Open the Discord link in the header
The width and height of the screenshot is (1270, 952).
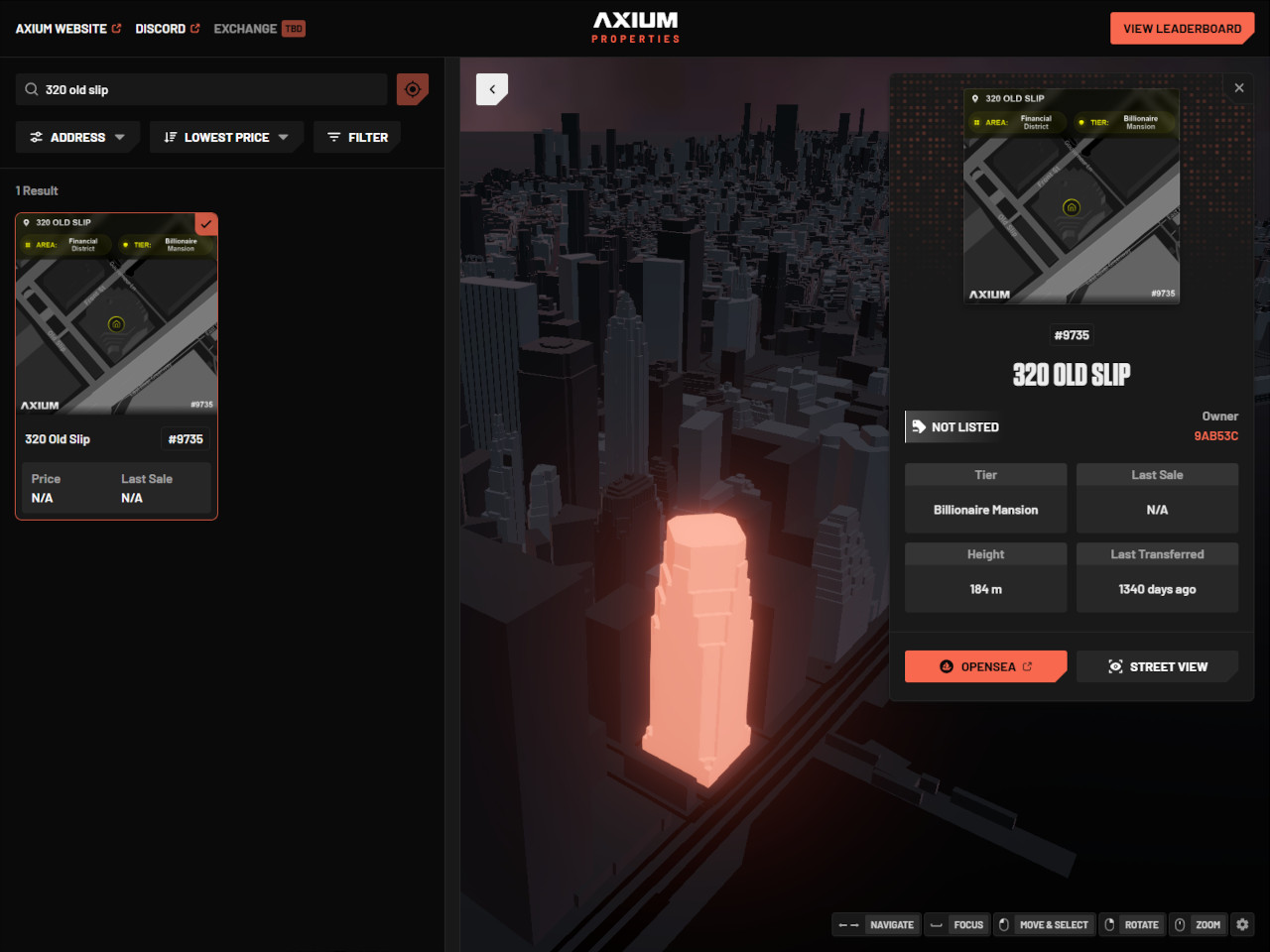167,29
